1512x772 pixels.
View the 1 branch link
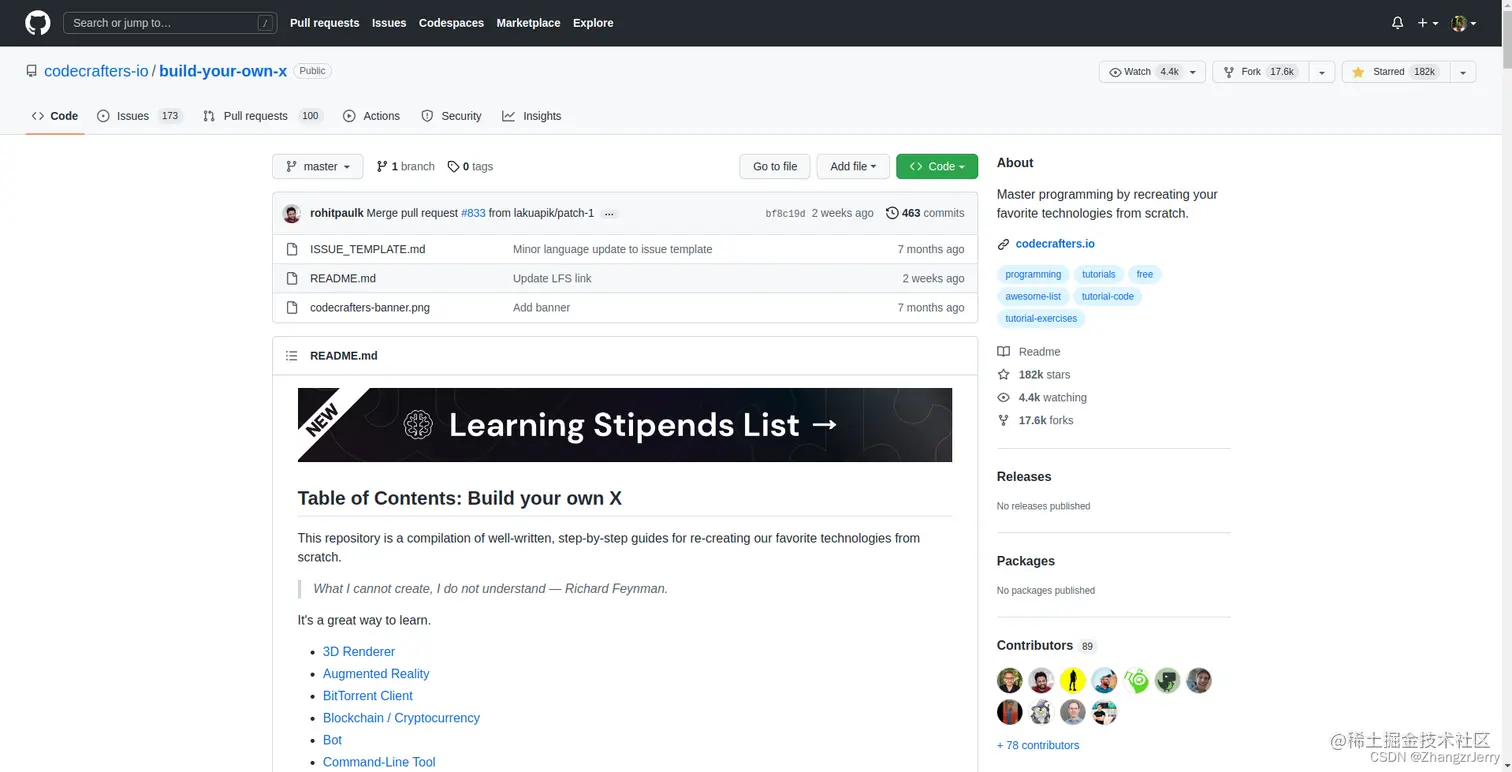coord(405,166)
